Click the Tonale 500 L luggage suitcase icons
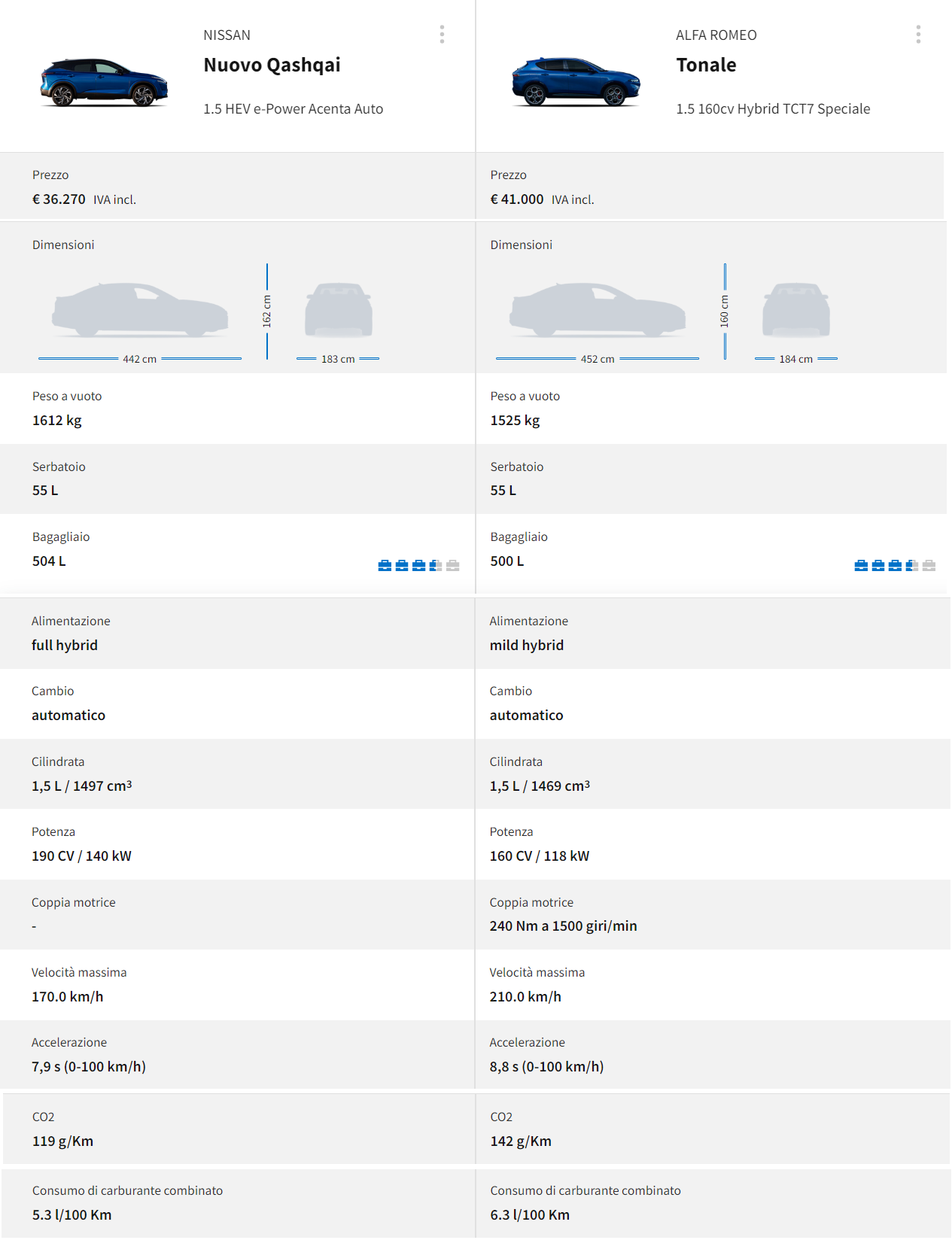952x1243 pixels. (x=895, y=565)
